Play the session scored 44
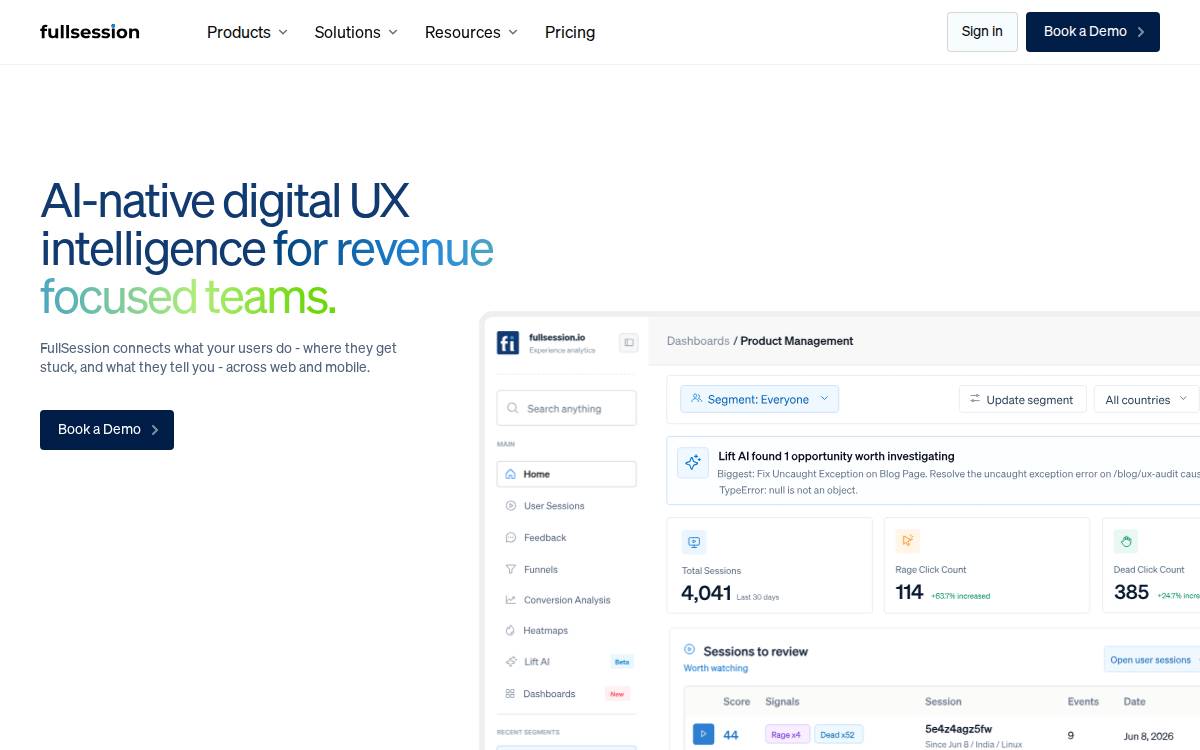Viewport: 1200px width, 750px height. click(x=704, y=735)
